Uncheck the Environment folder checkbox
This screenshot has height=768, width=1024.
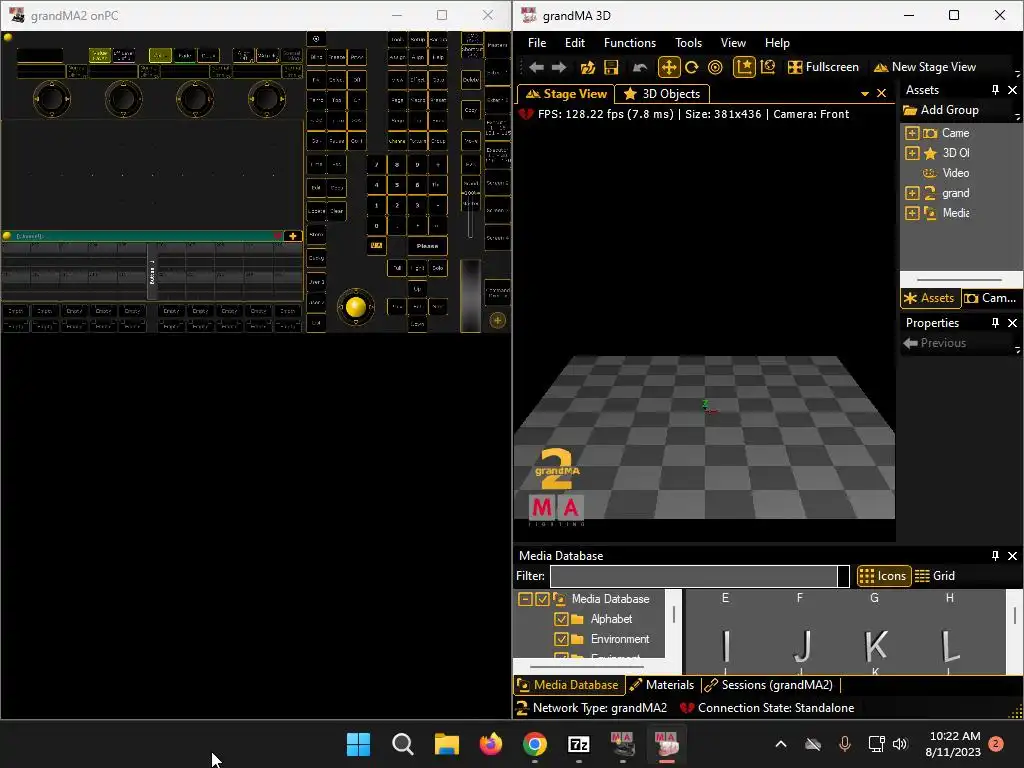click(x=560, y=639)
